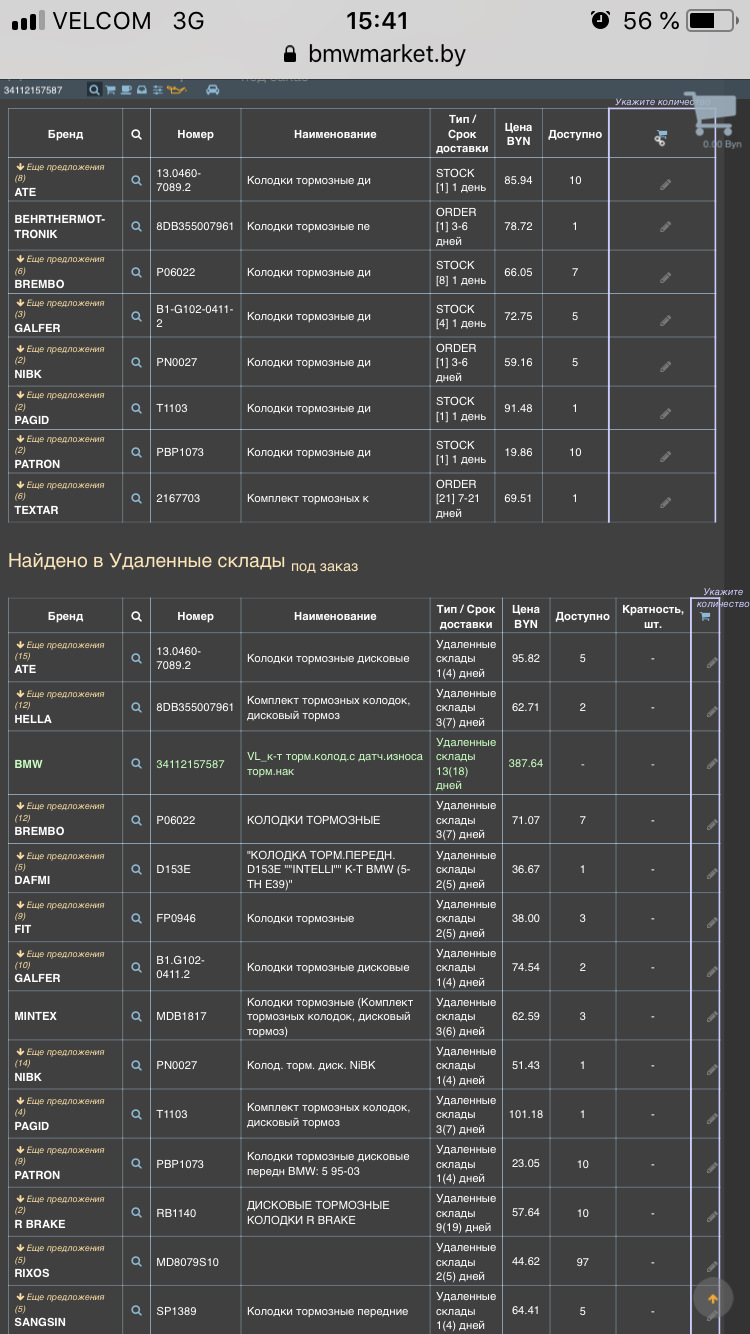Click magnifier for MINTEX MDB1817 row

137,1017
